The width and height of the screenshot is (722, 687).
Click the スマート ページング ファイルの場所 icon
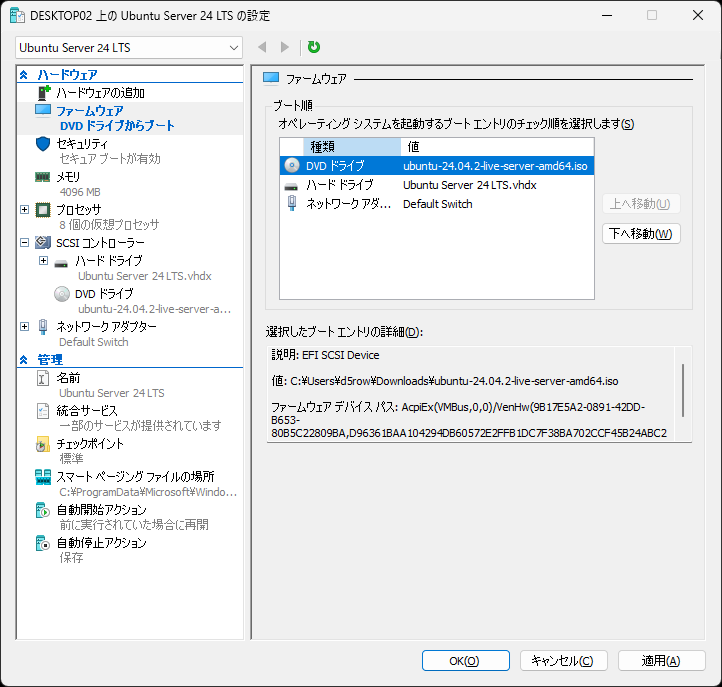coord(43,477)
